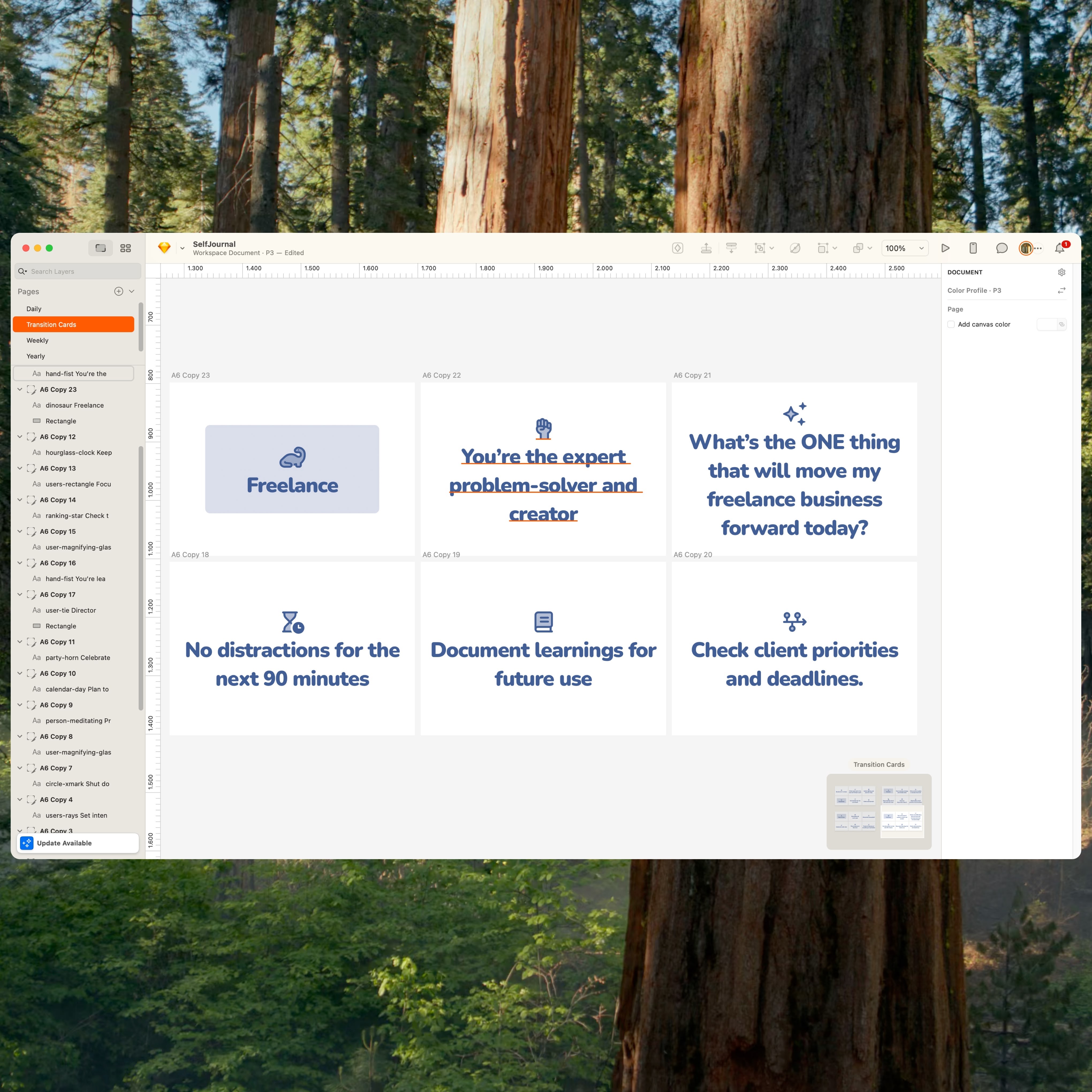Click the Forward arrange toolbar icon
The height and width of the screenshot is (1092, 1092).
click(x=706, y=248)
